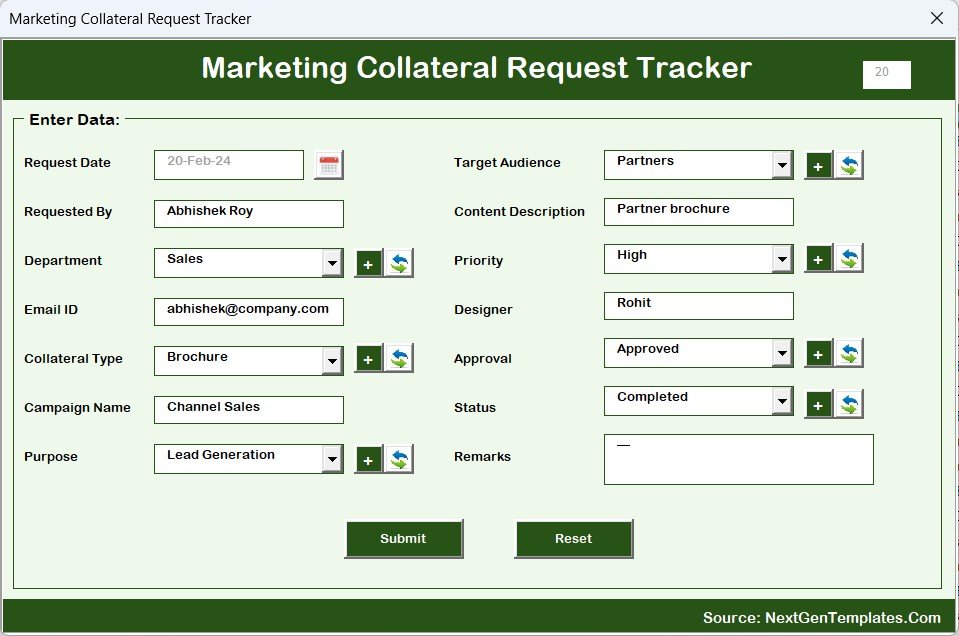Expand the Status dropdown showing Completed
This screenshot has height=636, width=959.
[x=782, y=401]
